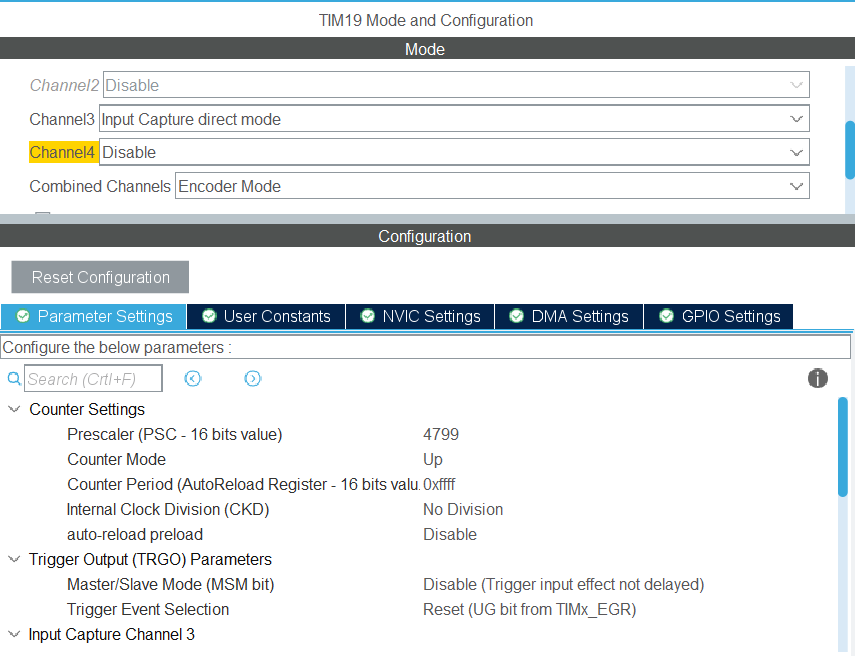Click GPIO Settings green check icon
The width and height of the screenshot is (855, 656).
pyautogui.click(x=666, y=316)
